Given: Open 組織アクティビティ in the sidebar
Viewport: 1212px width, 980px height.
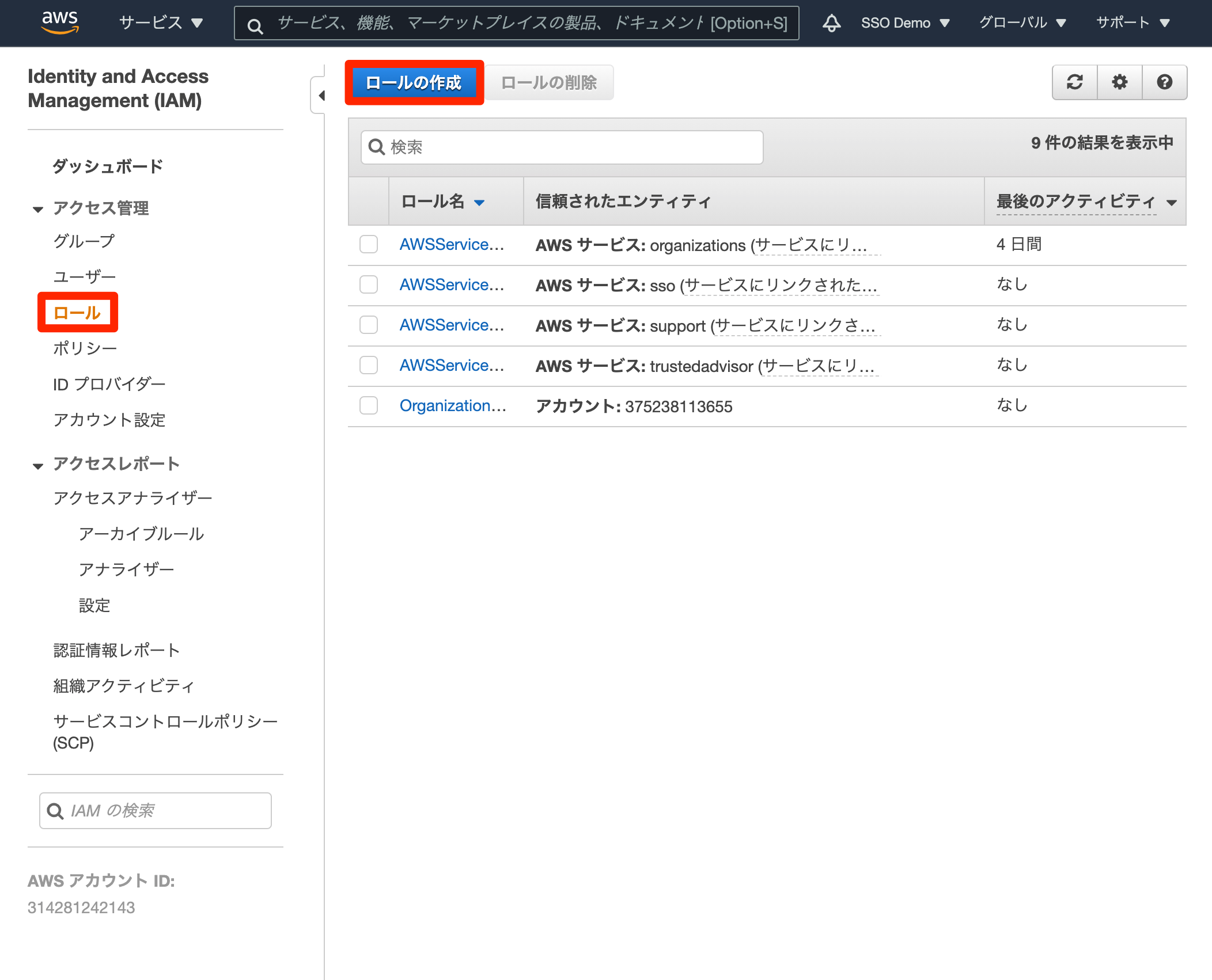Looking at the screenshot, I should click(124, 686).
